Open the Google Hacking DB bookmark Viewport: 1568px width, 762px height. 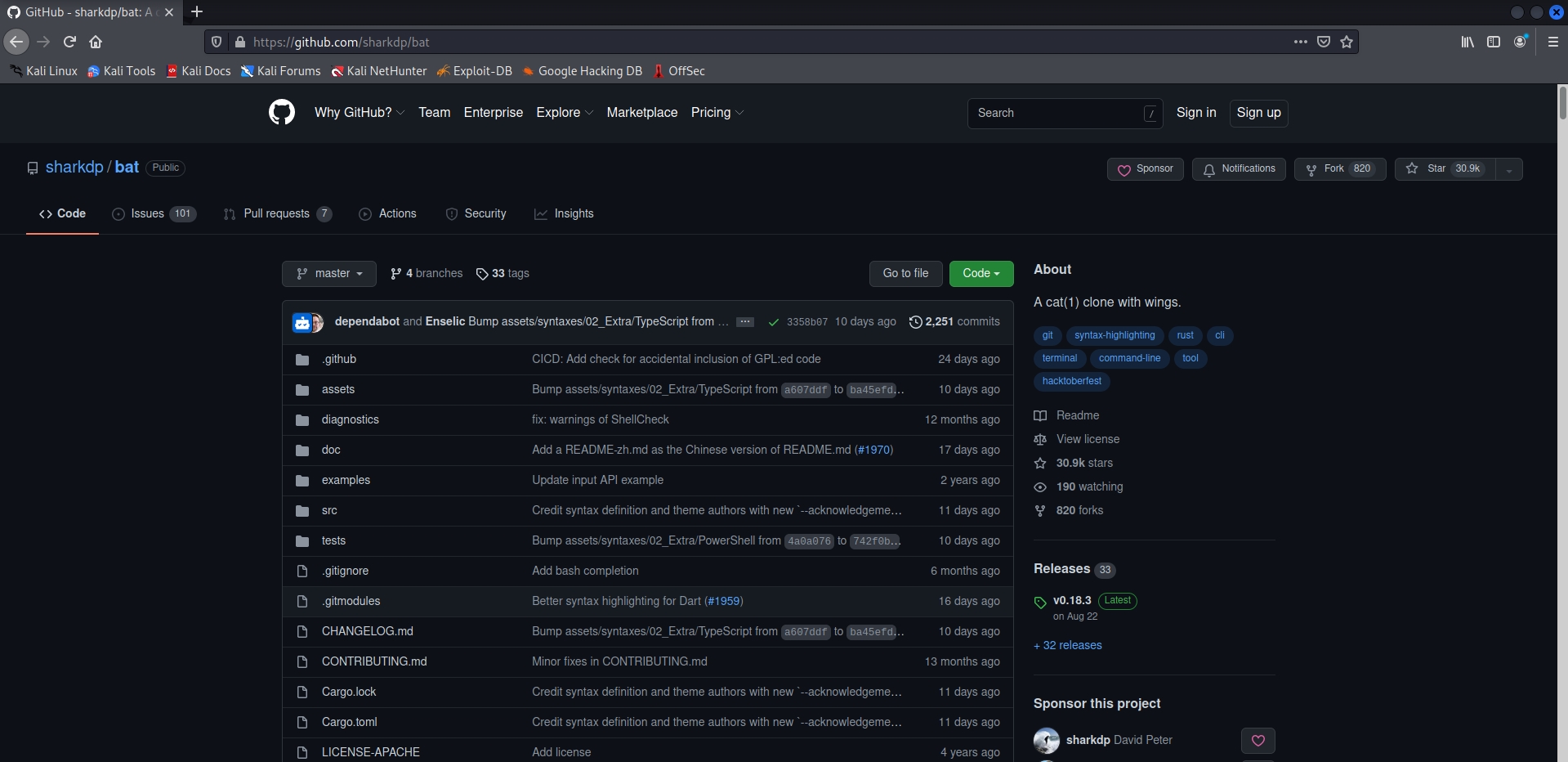(583, 71)
